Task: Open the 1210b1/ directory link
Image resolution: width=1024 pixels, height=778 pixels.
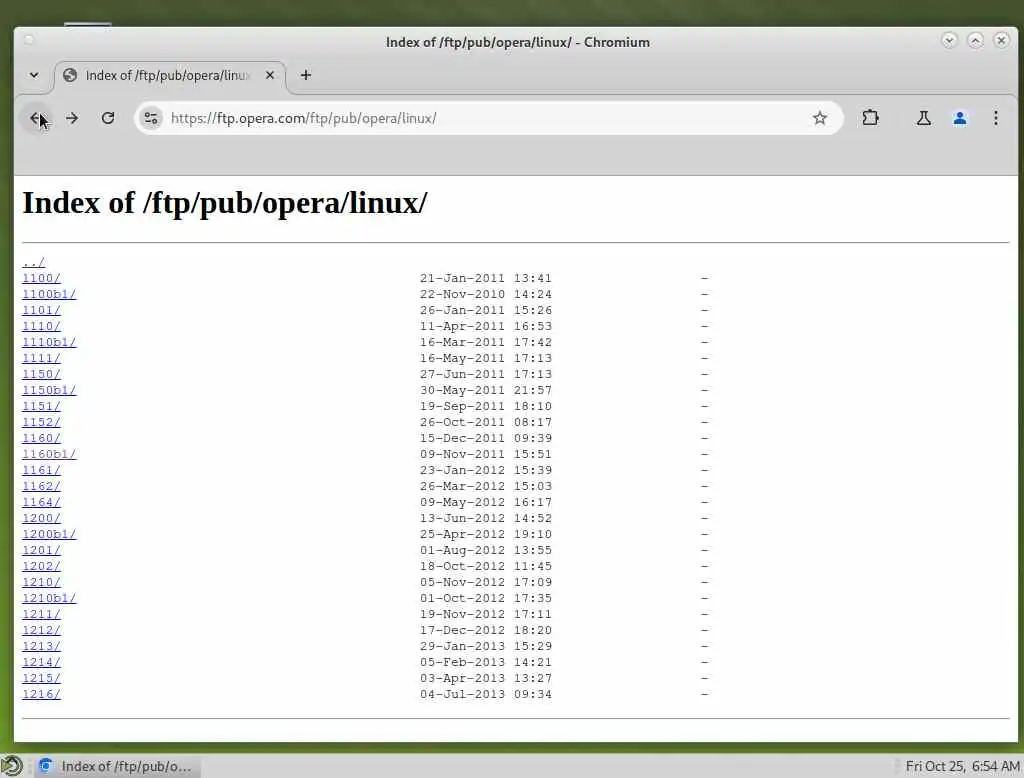Action: click(x=49, y=598)
